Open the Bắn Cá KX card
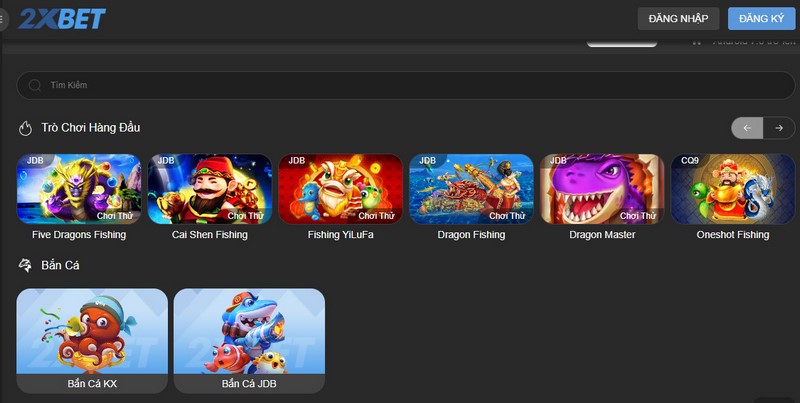The image size is (800, 403). (92, 341)
